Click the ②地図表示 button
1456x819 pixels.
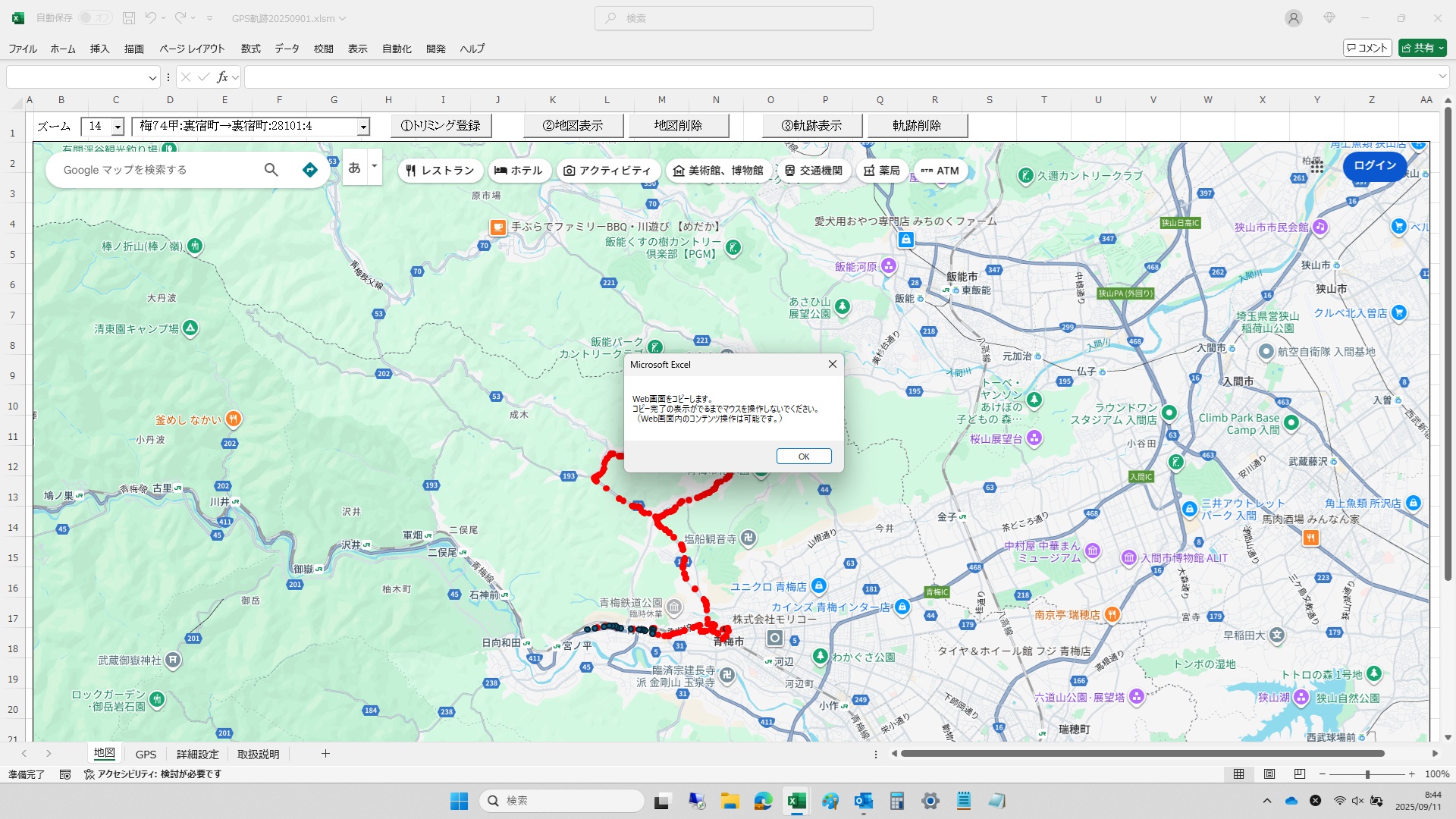(x=573, y=126)
